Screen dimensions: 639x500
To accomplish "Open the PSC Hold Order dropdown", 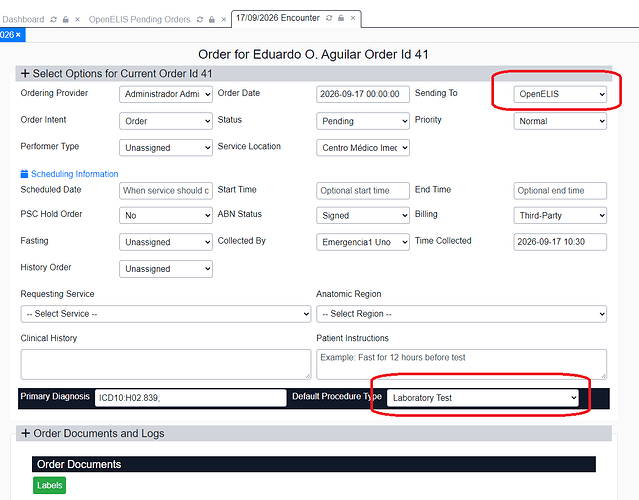I will (x=166, y=215).
